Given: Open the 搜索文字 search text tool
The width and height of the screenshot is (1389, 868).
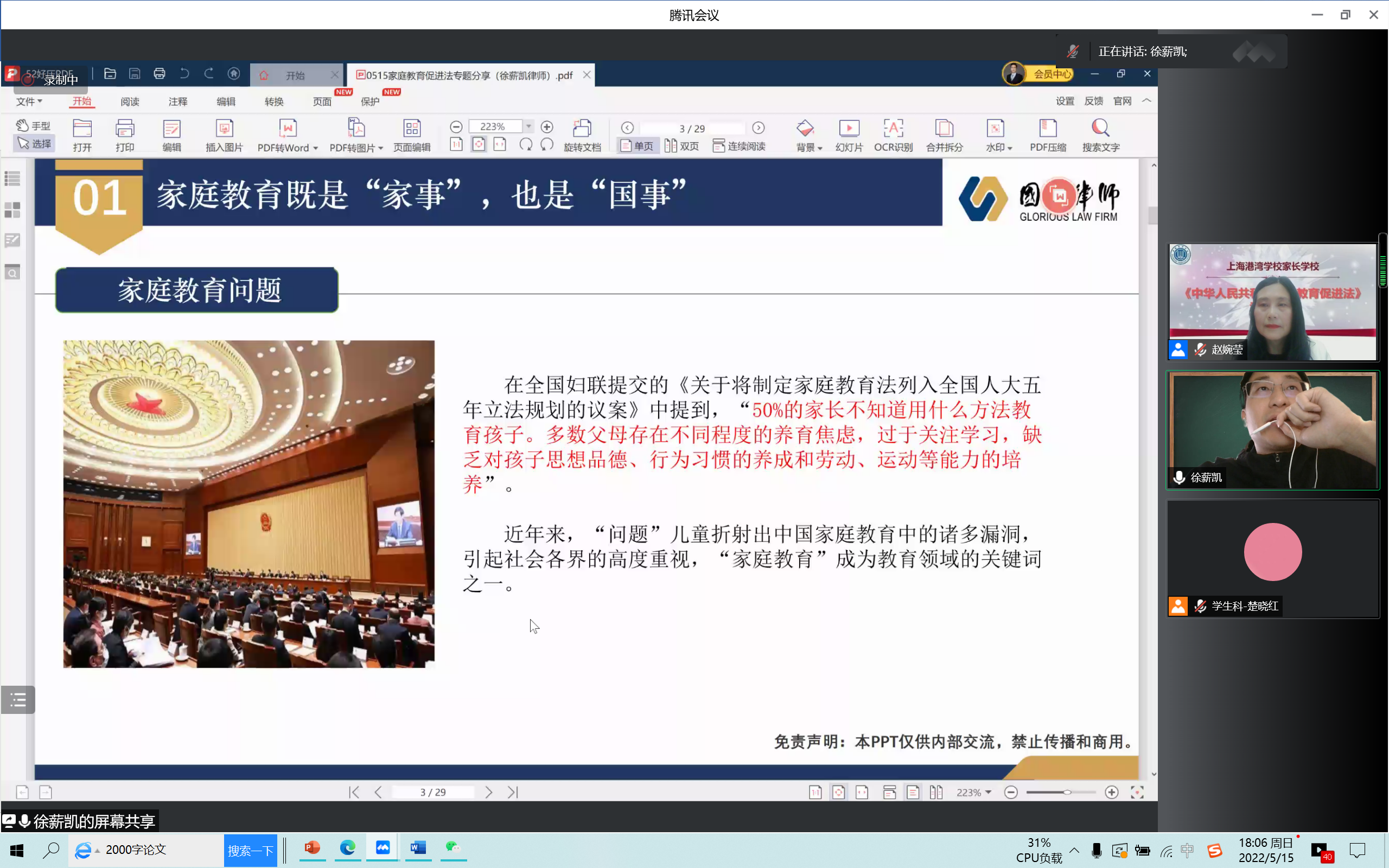Looking at the screenshot, I should pyautogui.click(x=1100, y=136).
